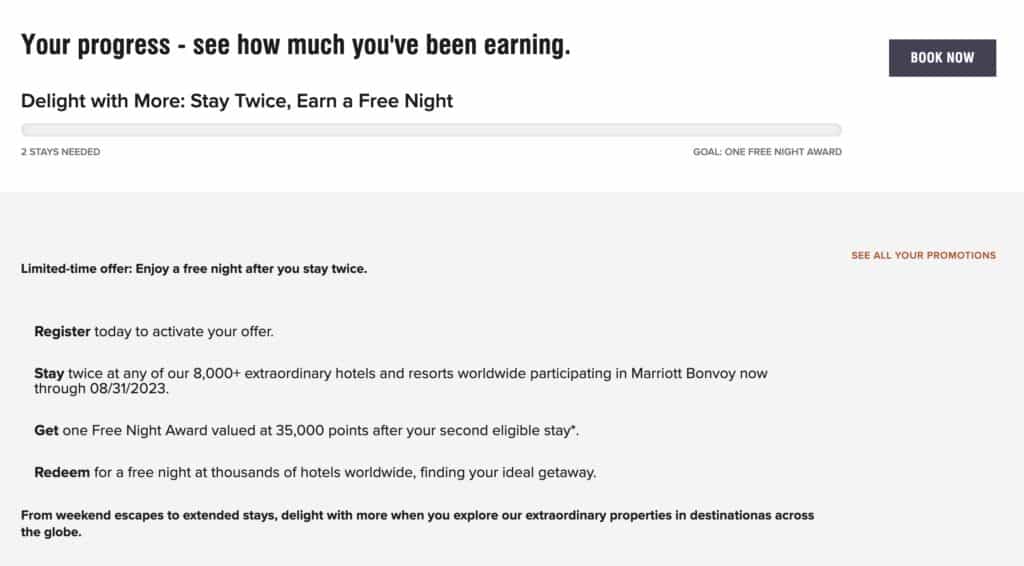This screenshot has width=1024, height=566.
Task: Click the bold "Redeem" step word
Action: click(x=62, y=472)
